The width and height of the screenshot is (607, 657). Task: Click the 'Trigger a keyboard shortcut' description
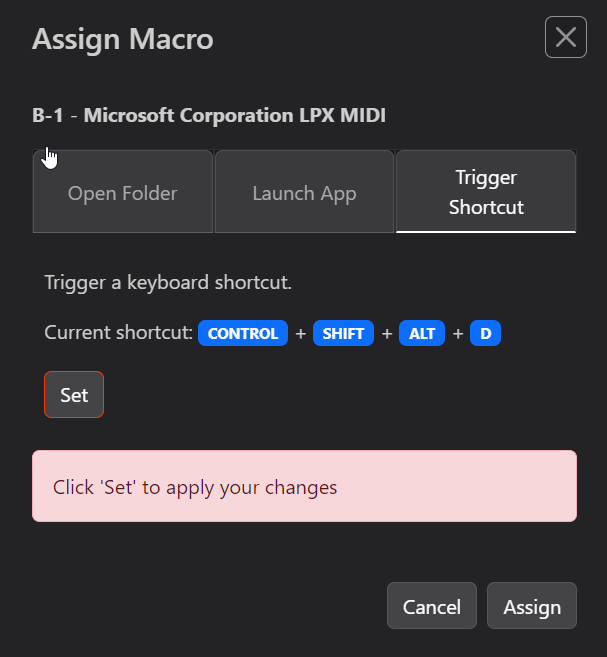168,283
